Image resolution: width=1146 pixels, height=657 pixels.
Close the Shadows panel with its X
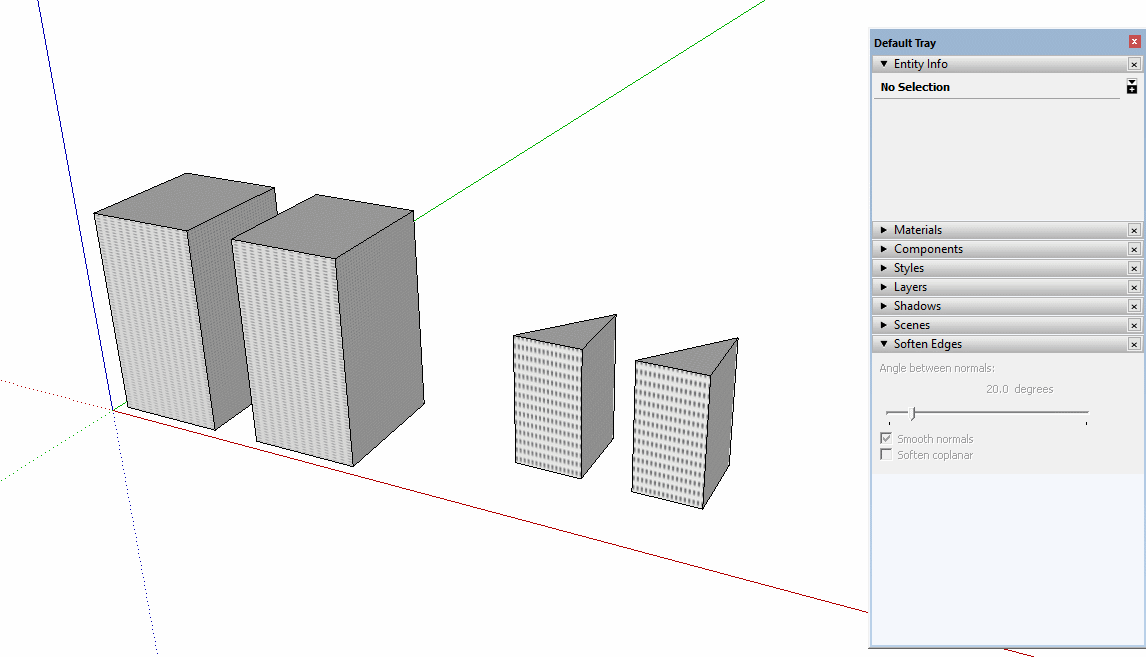pyautogui.click(x=1134, y=306)
